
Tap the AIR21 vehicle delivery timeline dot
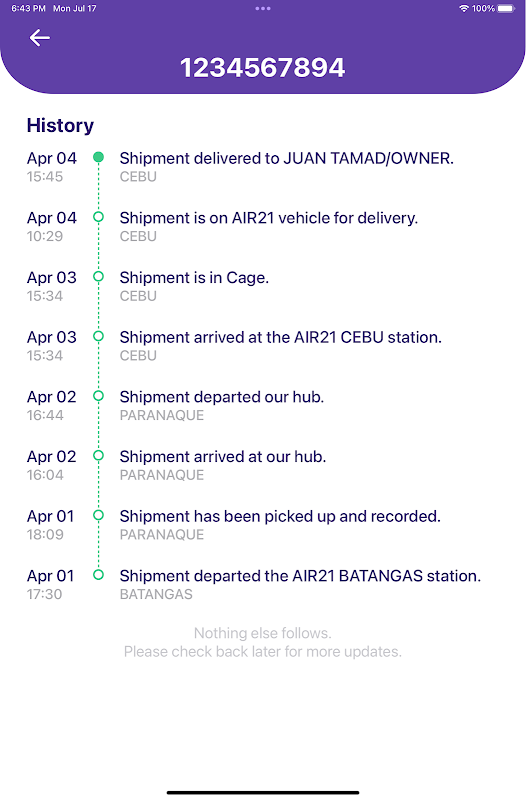click(x=98, y=217)
